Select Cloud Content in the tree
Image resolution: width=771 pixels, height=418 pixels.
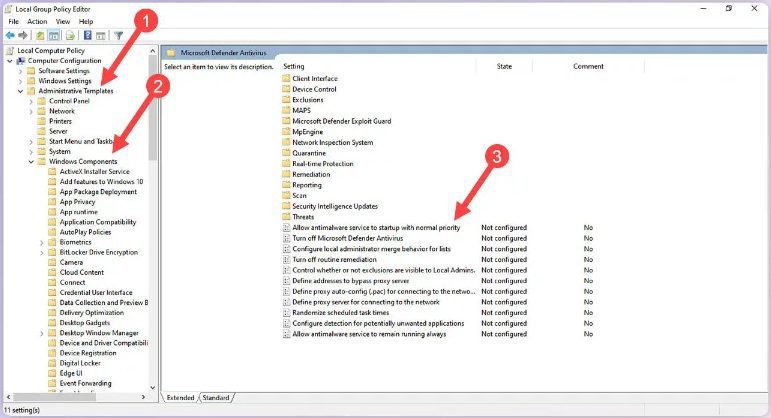pos(82,272)
